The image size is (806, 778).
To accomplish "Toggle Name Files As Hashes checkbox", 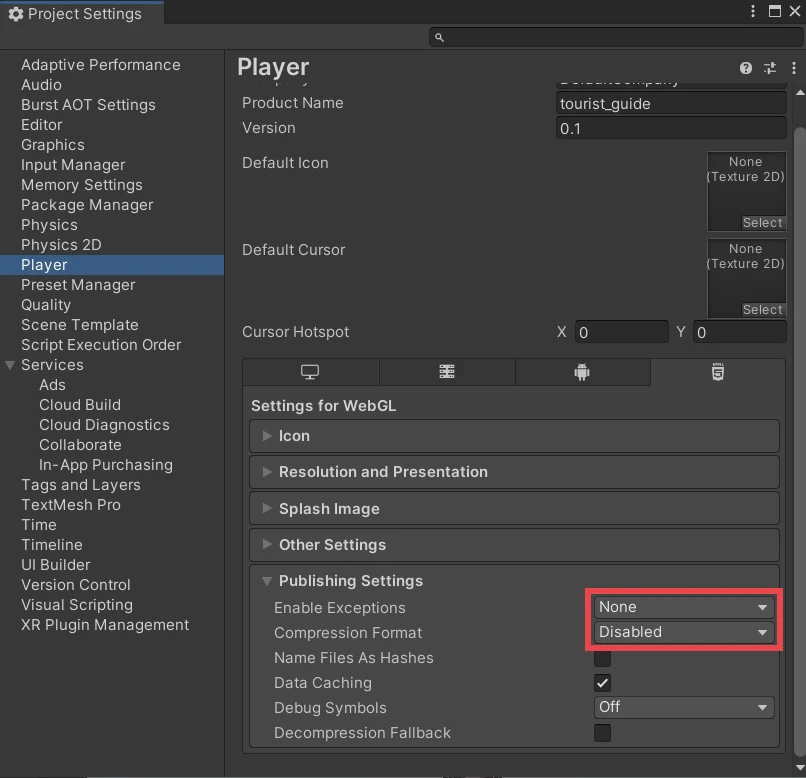I will coord(602,658).
